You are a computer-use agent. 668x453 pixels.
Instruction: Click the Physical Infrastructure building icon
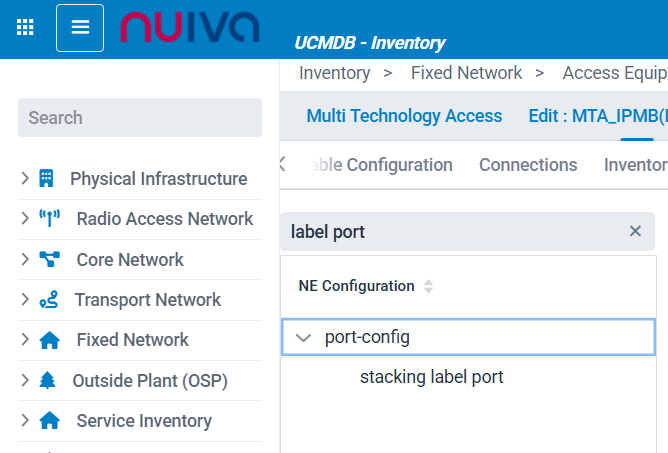point(46,179)
